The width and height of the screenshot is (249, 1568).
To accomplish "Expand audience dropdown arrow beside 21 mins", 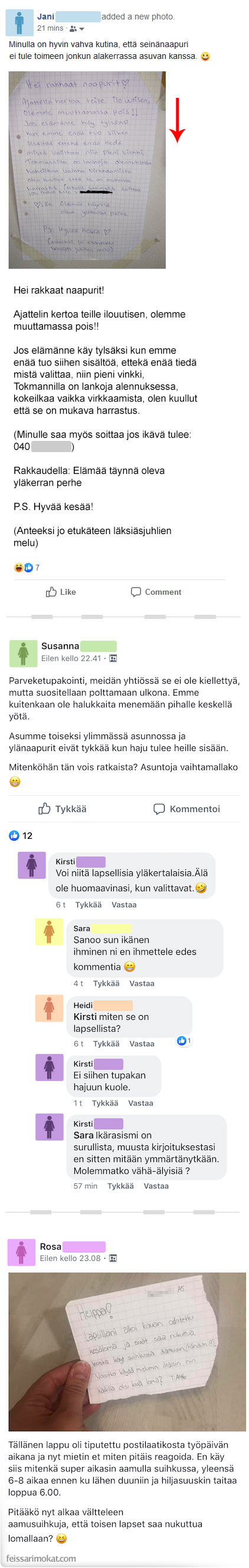I will pyautogui.click(x=82, y=29).
